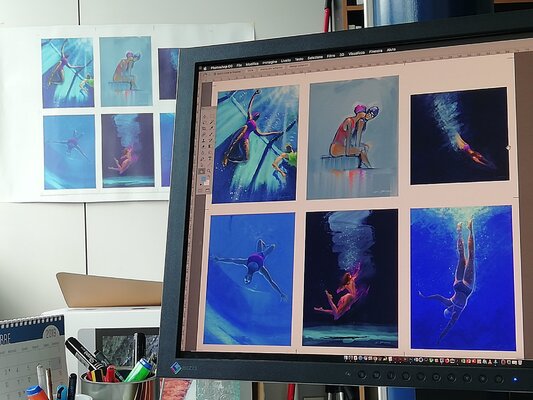Open the Modifica menu
This screenshot has height=400, width=533.
252,64
